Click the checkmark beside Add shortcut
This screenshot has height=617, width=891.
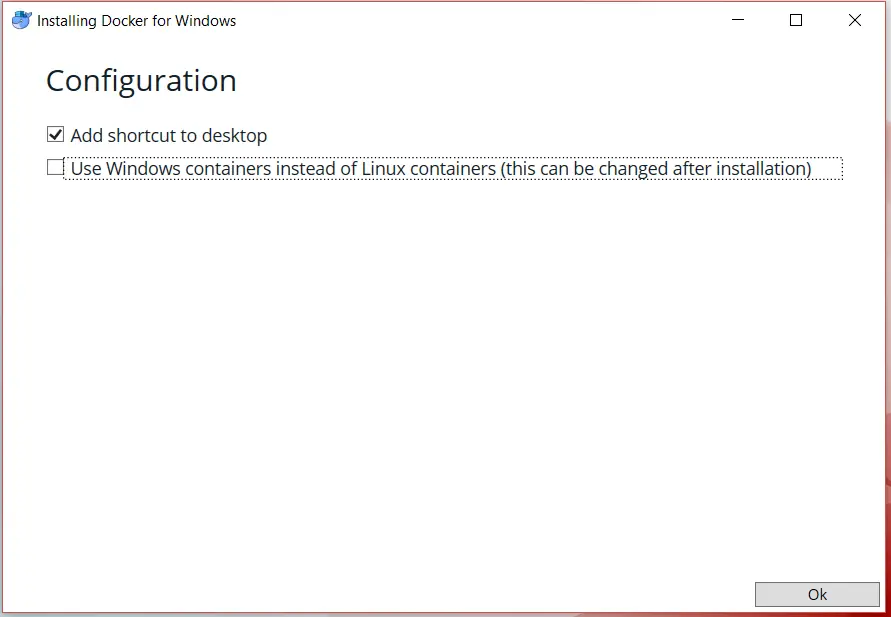point(55,134)
